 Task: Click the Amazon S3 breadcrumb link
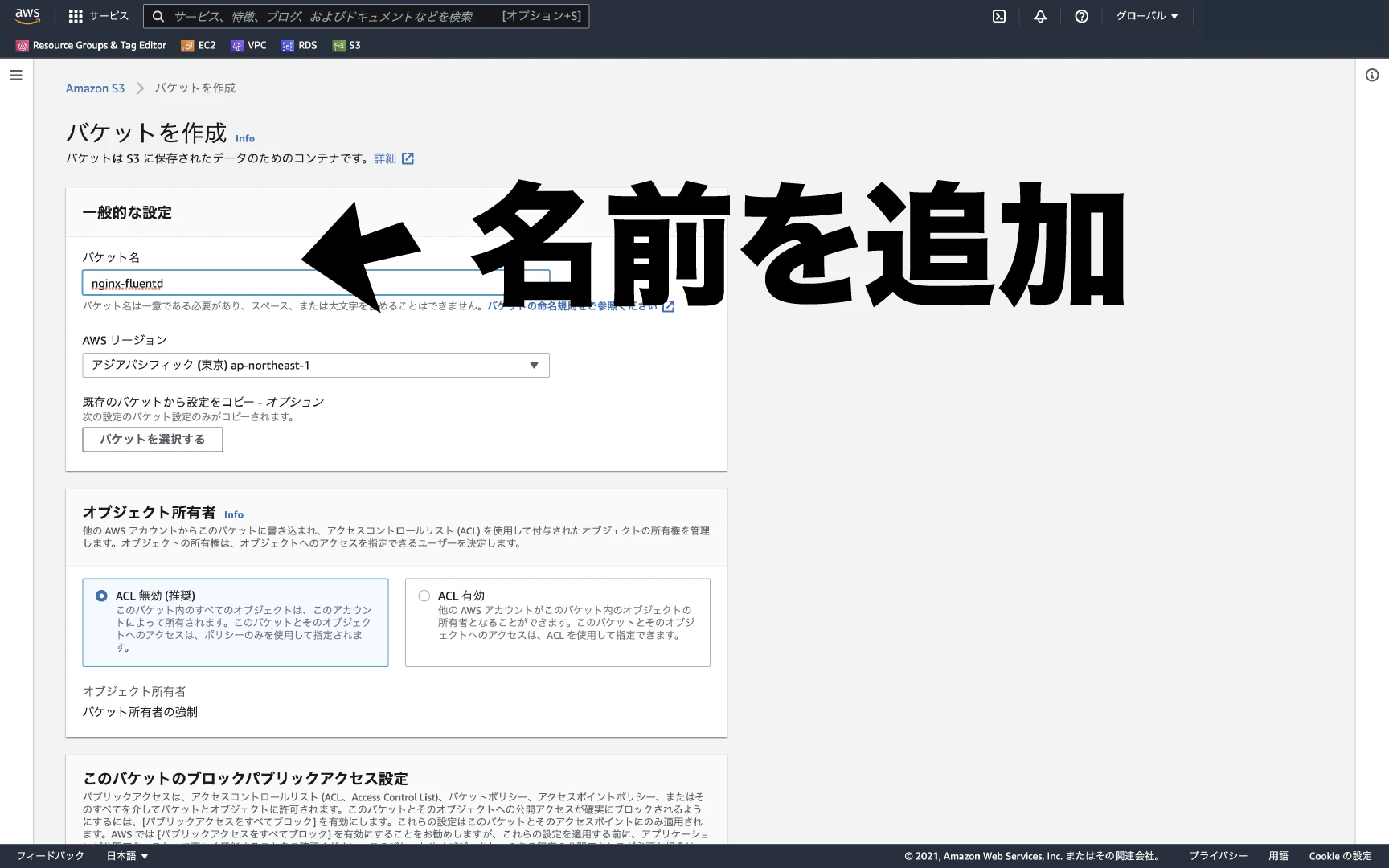click(x=95, y=88)
